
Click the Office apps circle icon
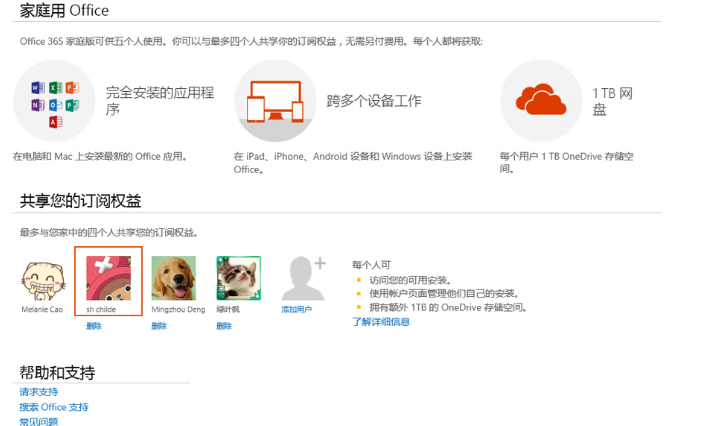(54, 101)
